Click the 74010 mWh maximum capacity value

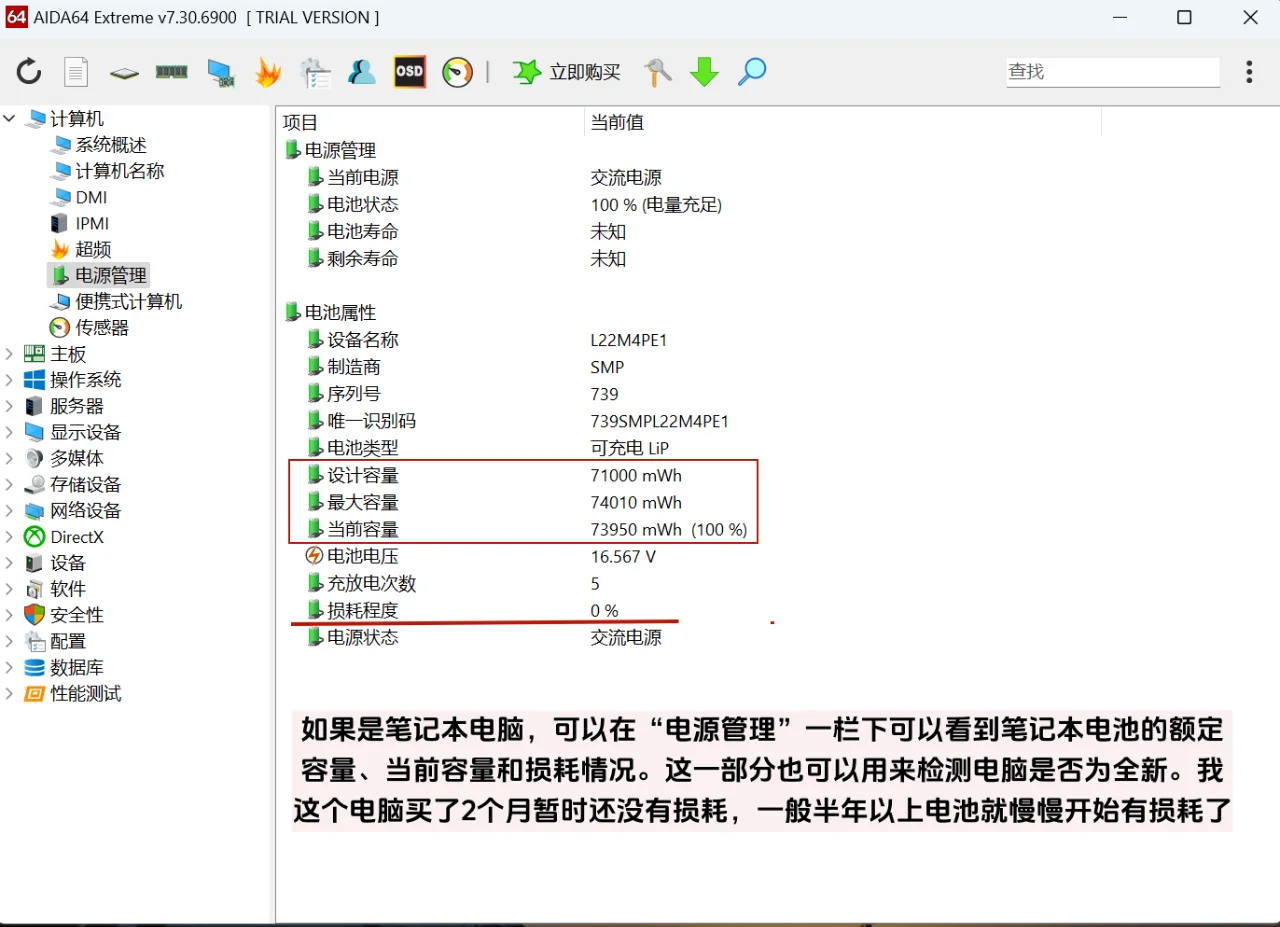tap(636, 502)
